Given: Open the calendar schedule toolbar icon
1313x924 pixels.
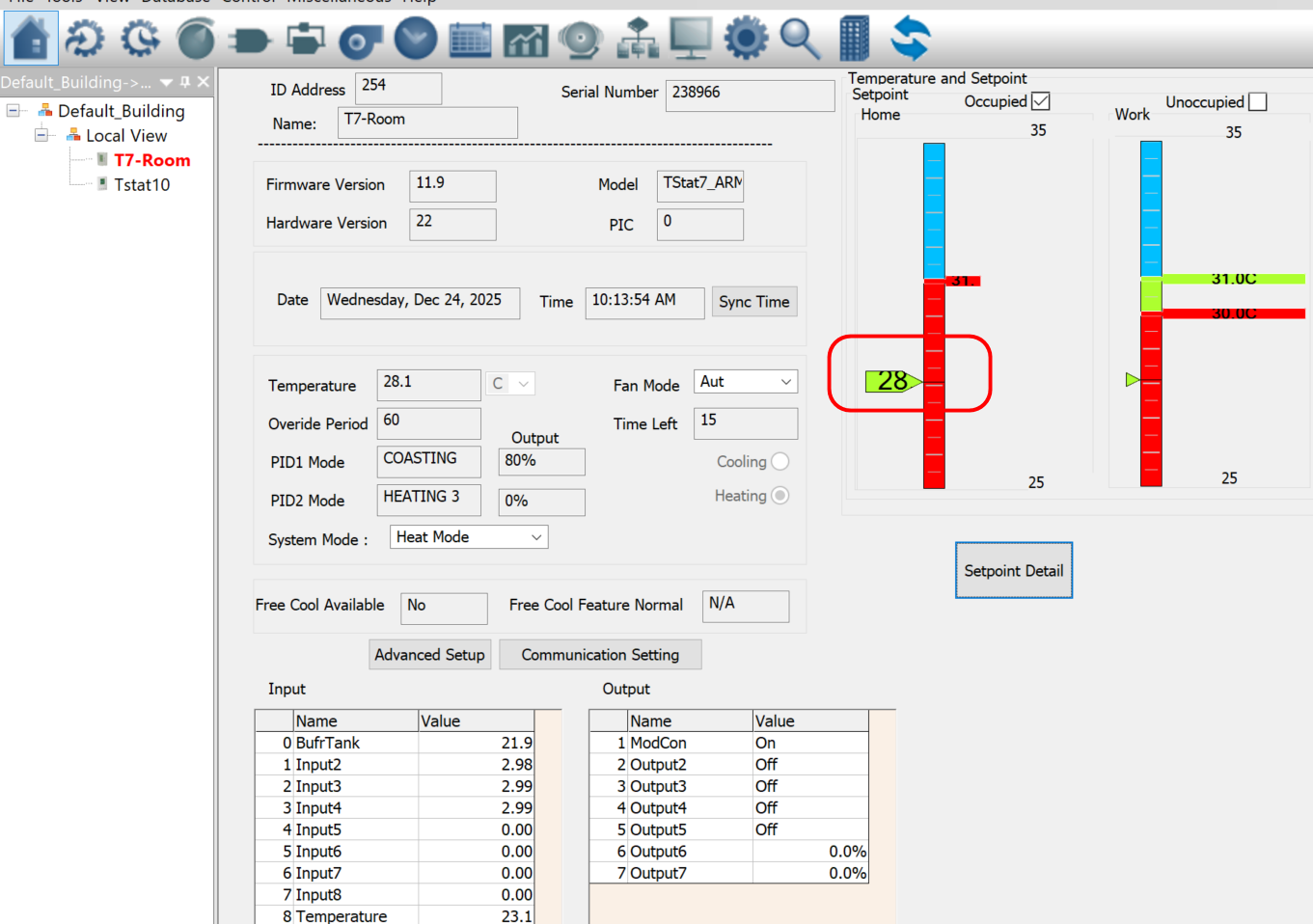Looking at the screenshot, I should [471, 40].
